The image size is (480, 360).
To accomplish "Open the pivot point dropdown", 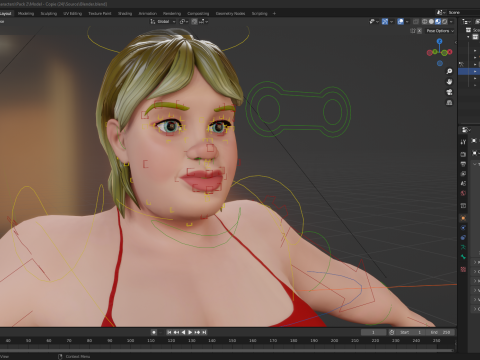I will 184,21.
